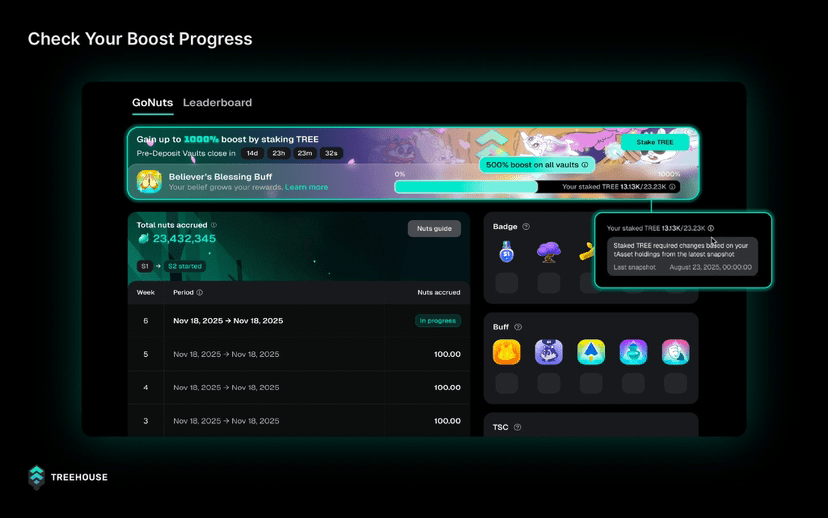Click info icon on 500% boost label
The height and width of the screenshot is (518, 828).
coord(585,165)
